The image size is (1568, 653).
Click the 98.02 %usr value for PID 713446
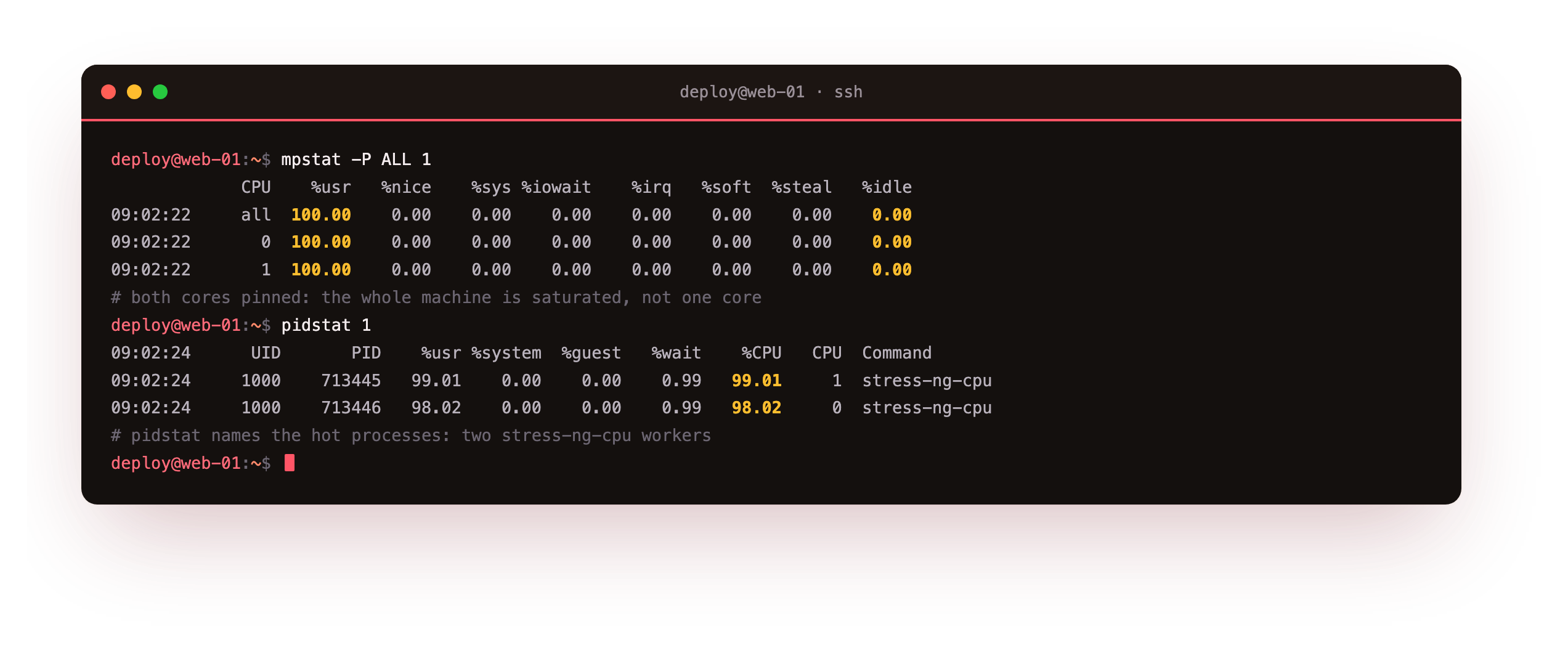[436, 408]
